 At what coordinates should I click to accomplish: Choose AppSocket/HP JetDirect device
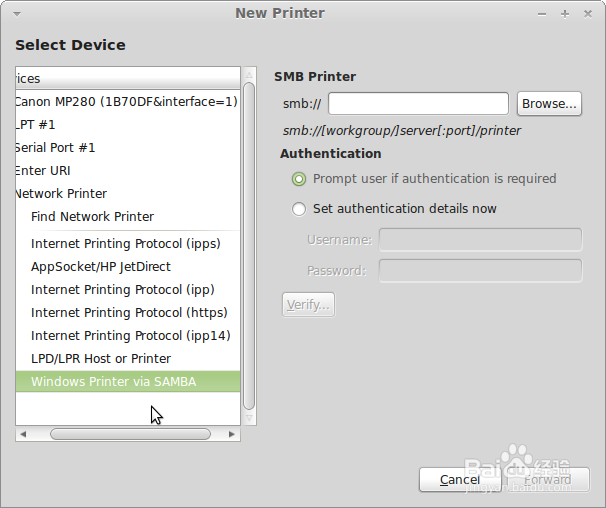(x=100, y=267)
